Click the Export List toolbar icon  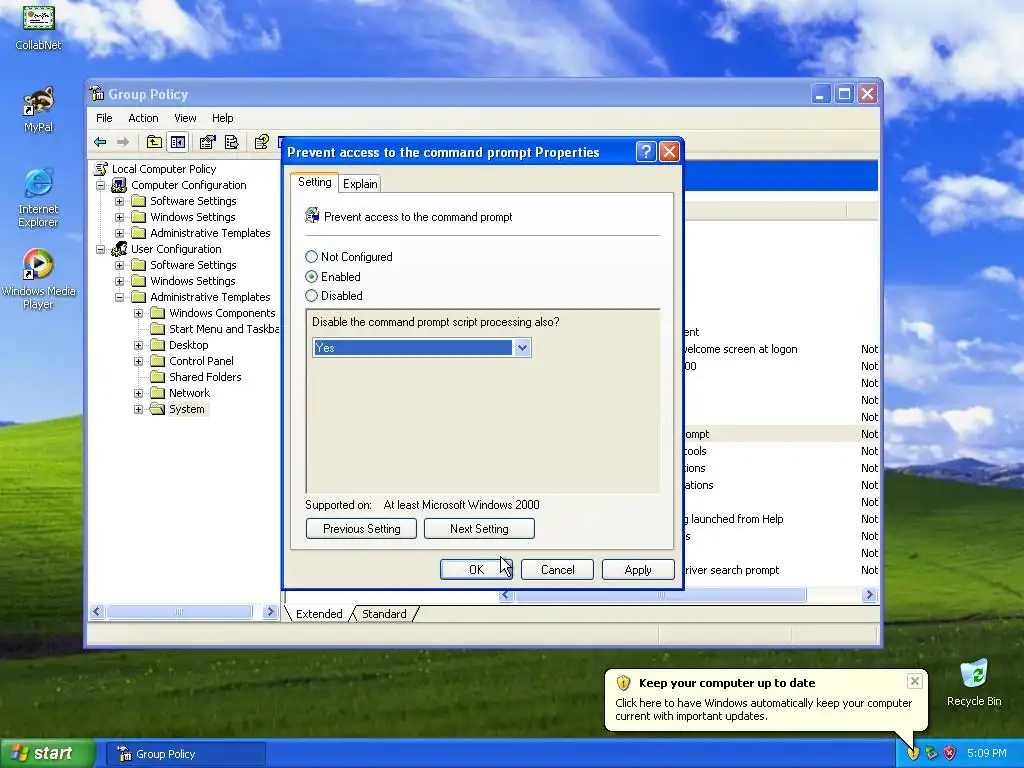point(231,142)
